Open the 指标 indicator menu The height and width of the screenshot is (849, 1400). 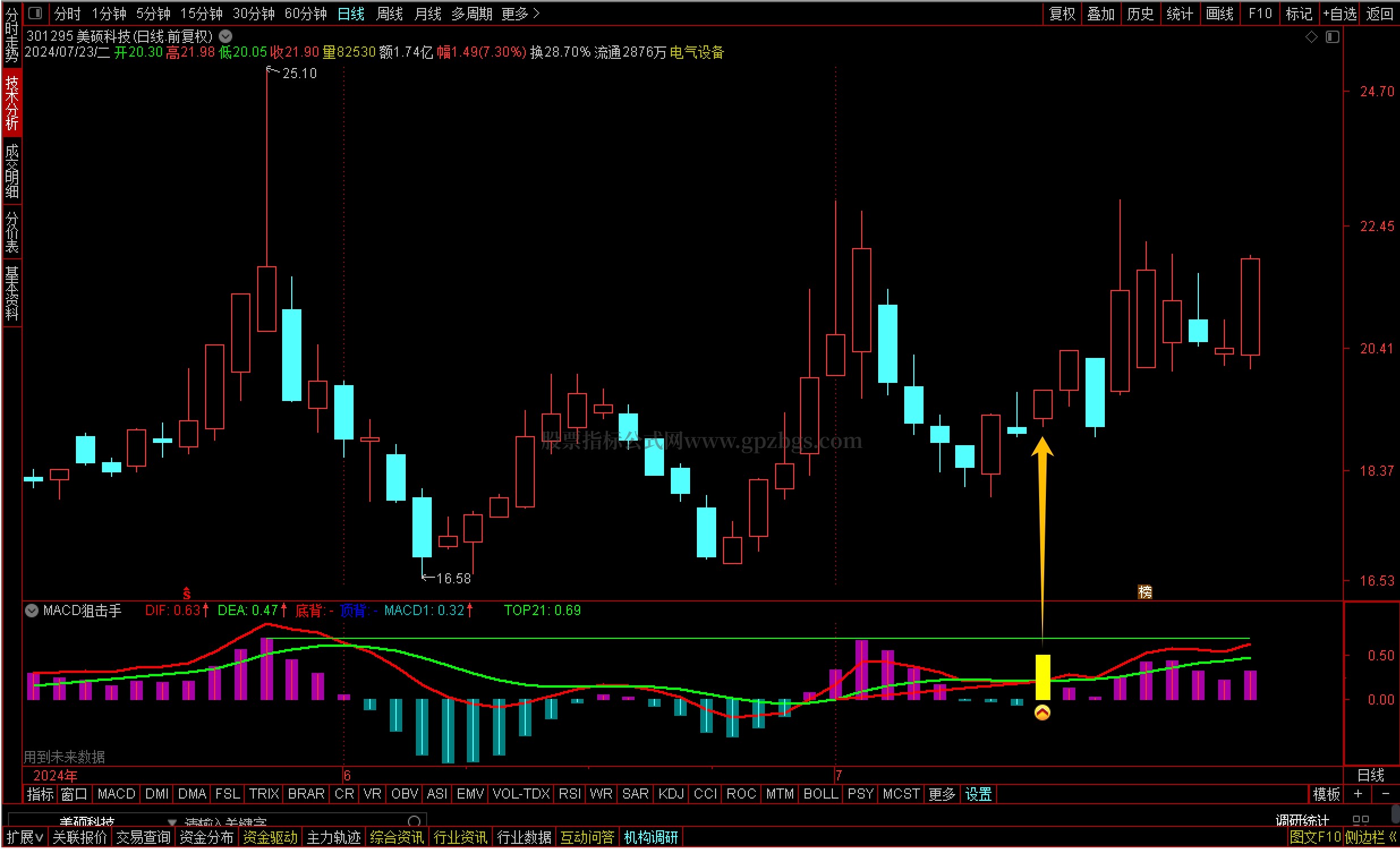coord(40,794)
